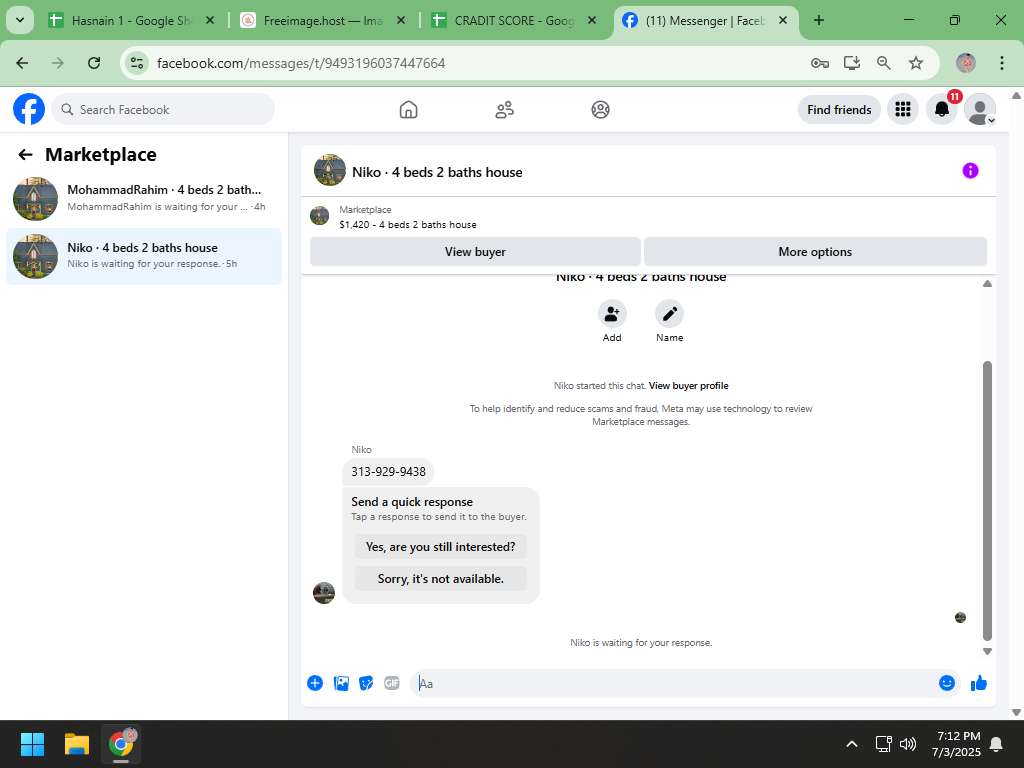
Task: Open conversation information purple icon
Action: [x=970, y=170]
